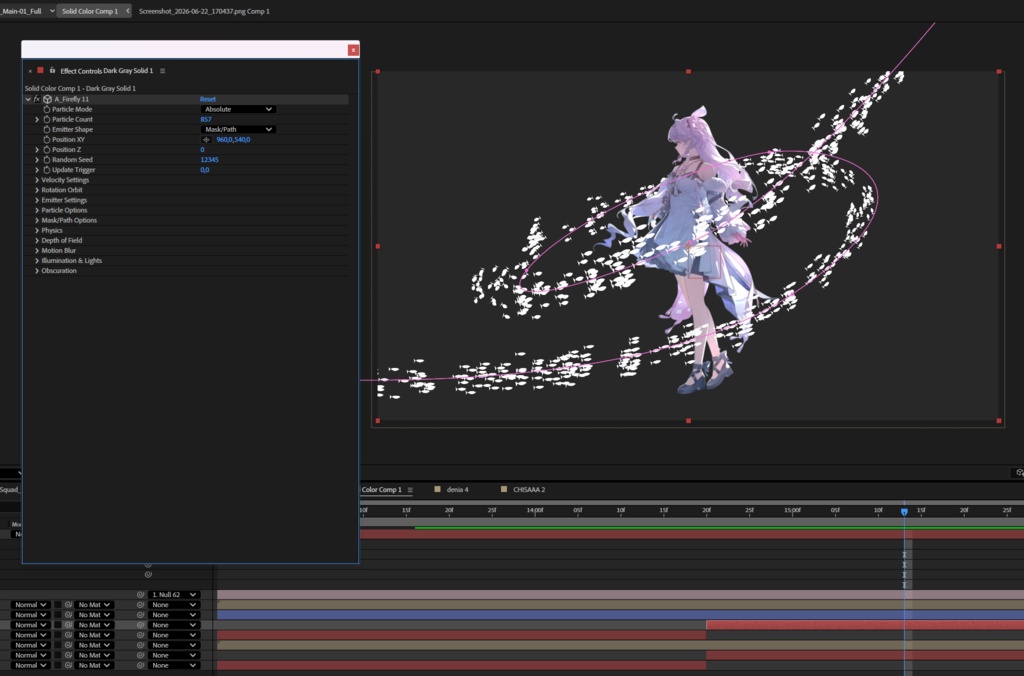Expand the Random Seed property
This screenshot has height=676, width=1024.
(37, 159)
